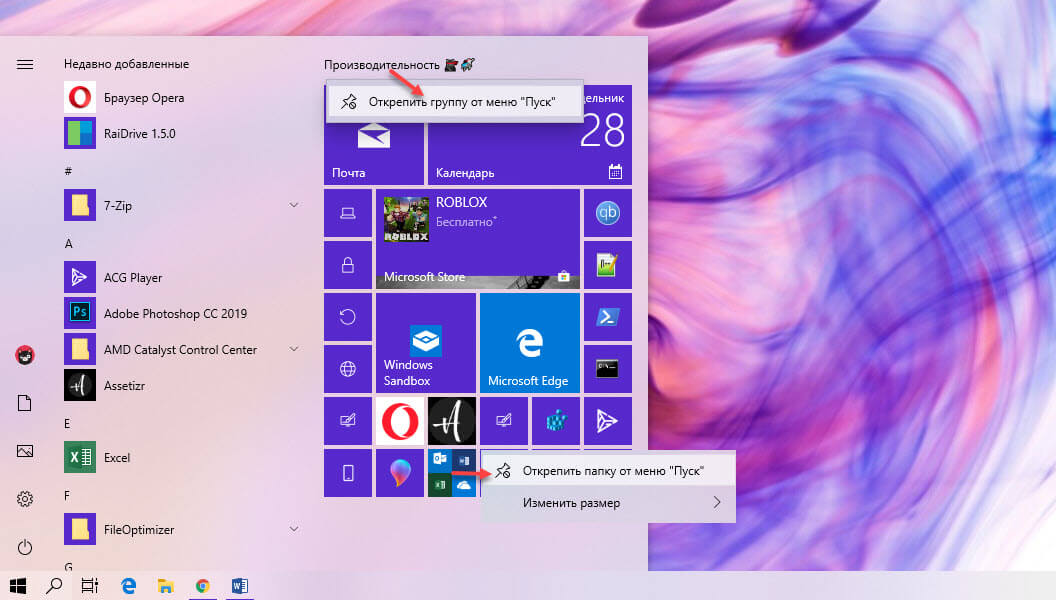Switch to Chrome on the taskbar

203,586
